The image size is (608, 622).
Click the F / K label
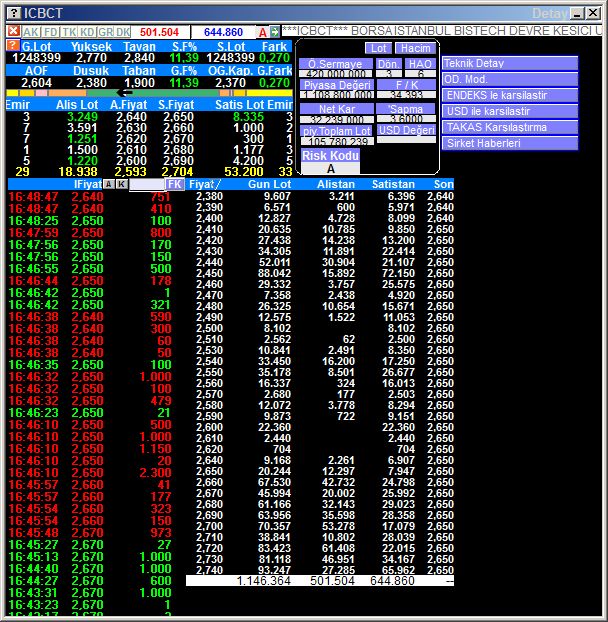pos(407,85)
